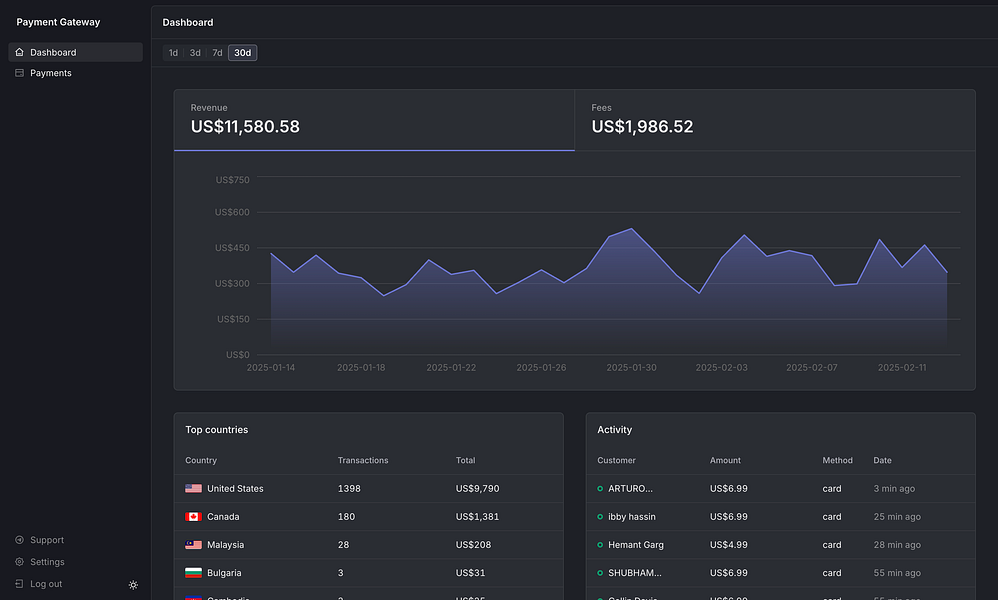This screenshot has width=998, height=600.
Task: Select the 1d time range option
Action: (x=172, y=52)
